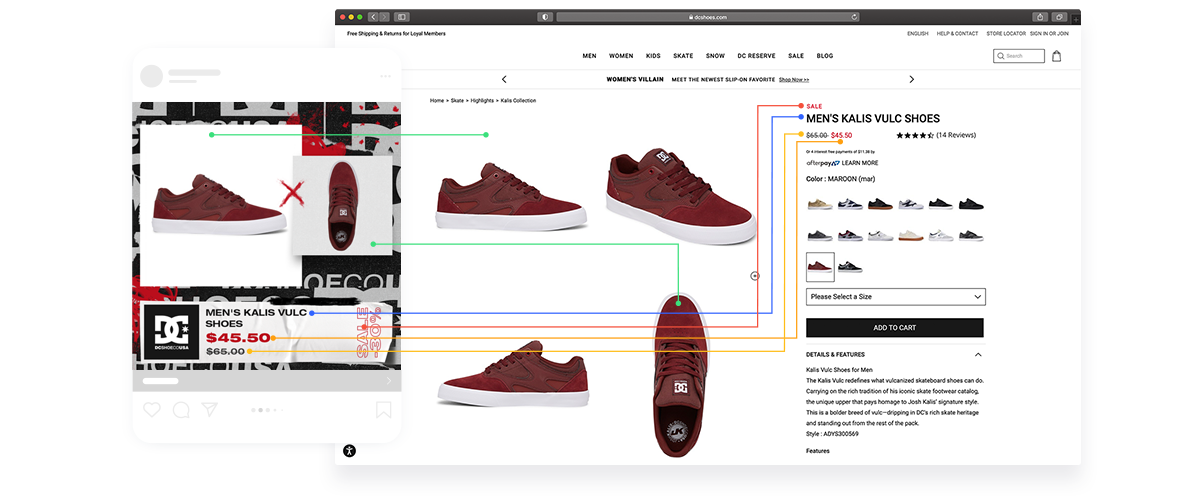Open the ENGLISH language selector
Viewport: 1200px width, 500px height.
pyautogui.click(x=918, y=34)
